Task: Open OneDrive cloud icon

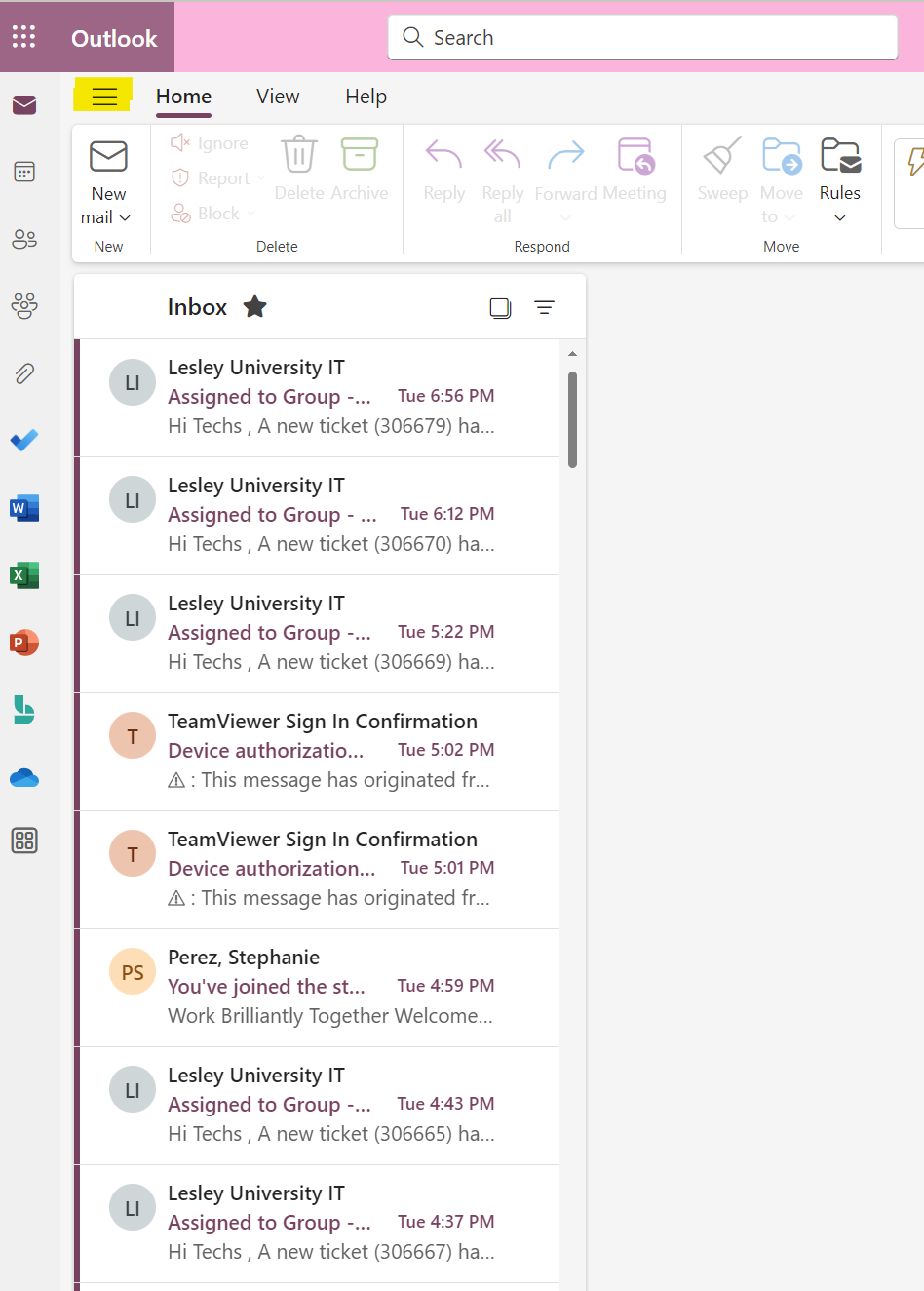Action: pyautogui.click(x=24, y=777)
